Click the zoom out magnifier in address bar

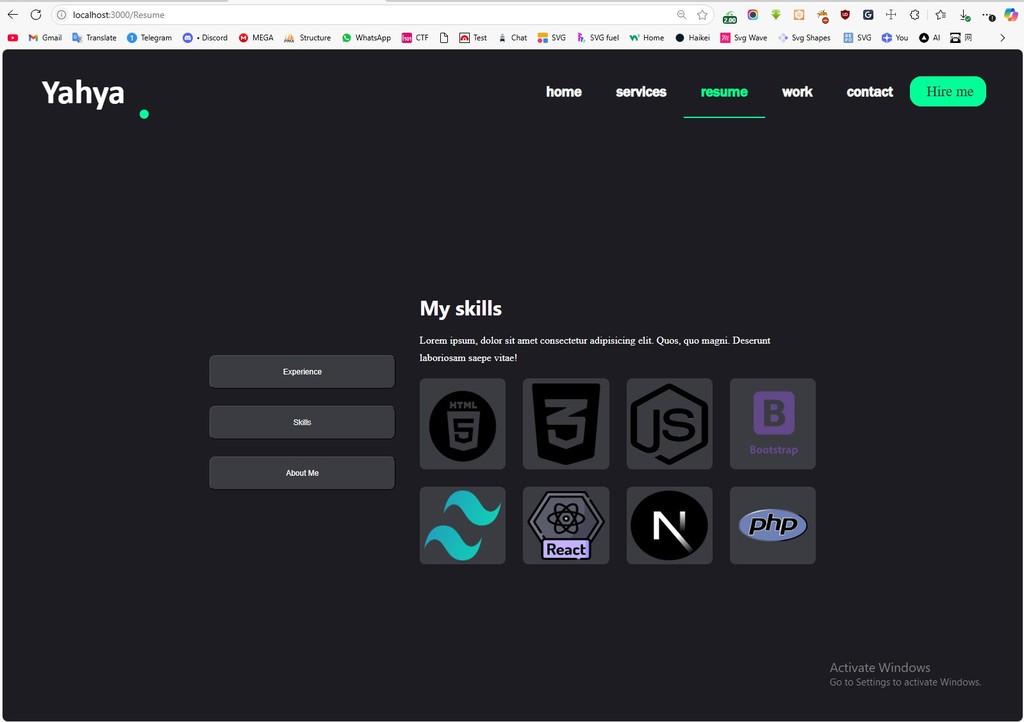coord(681,14)
